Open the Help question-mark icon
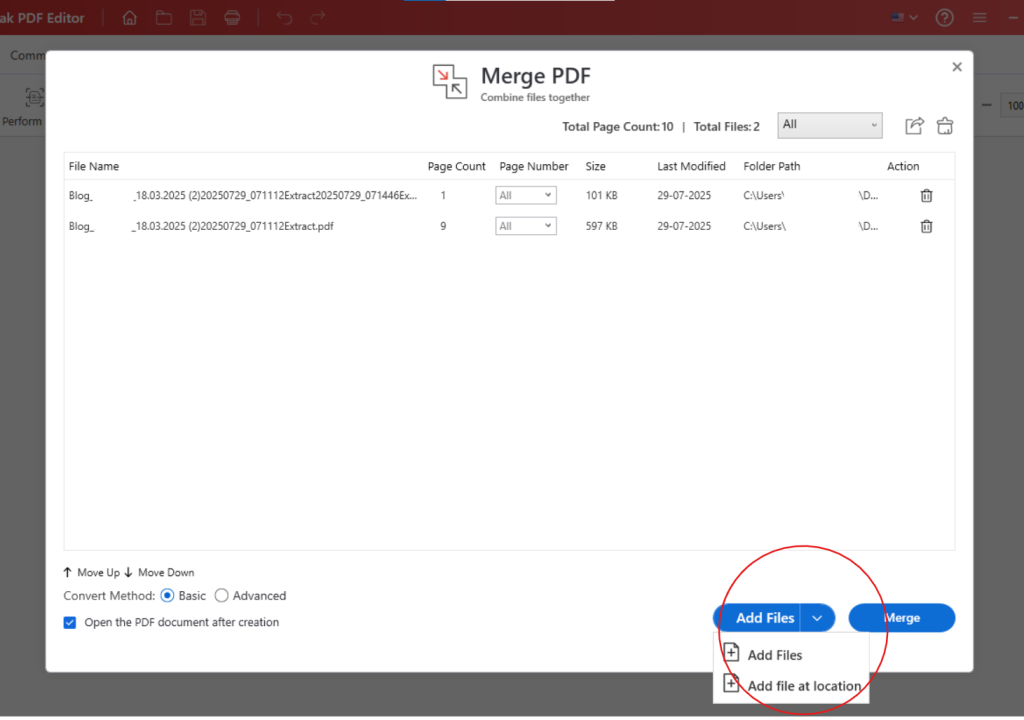Viewport: 1024px width, 720px height. click(943, 17)
